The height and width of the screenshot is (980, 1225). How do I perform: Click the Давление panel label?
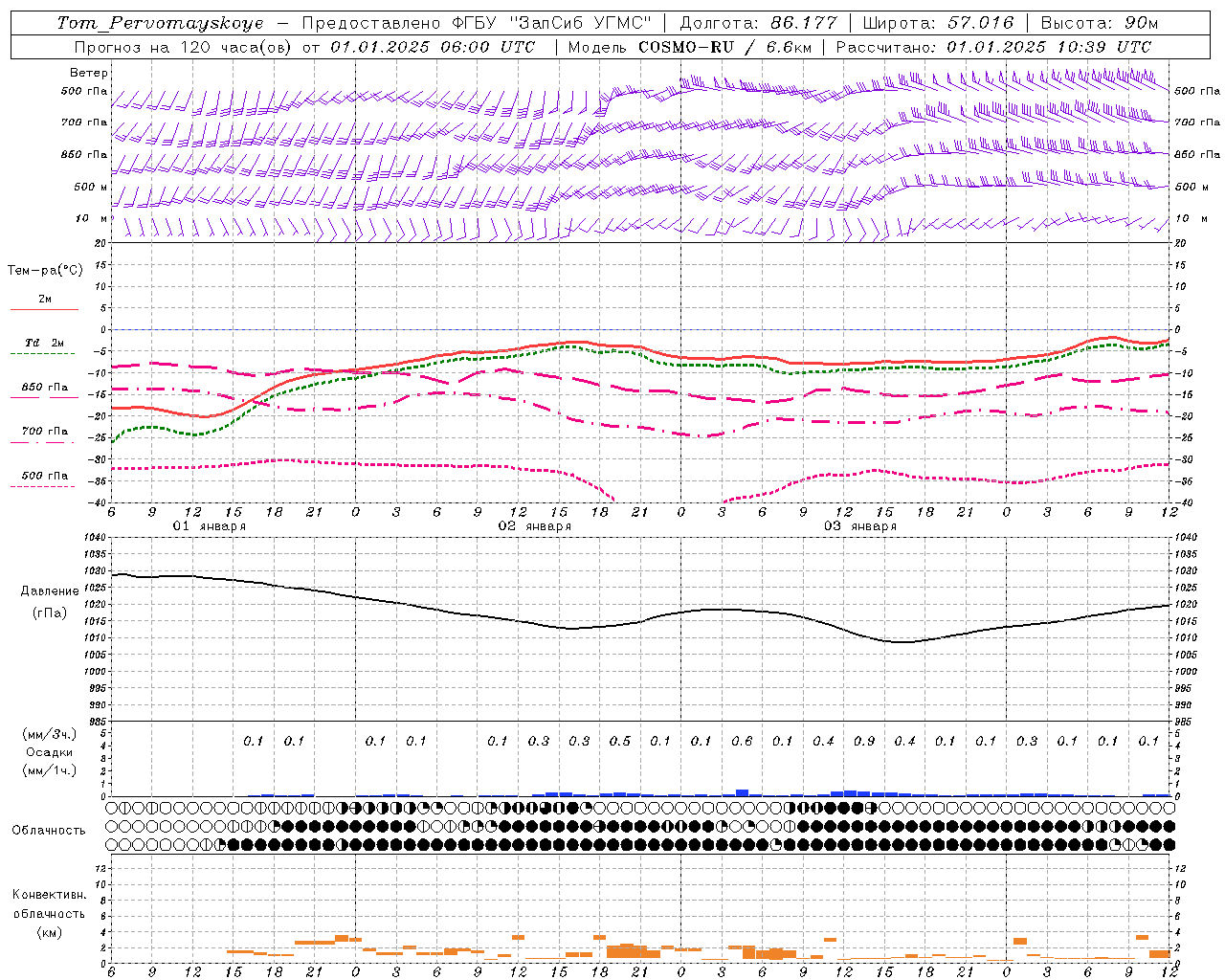(x=49, y=591)
